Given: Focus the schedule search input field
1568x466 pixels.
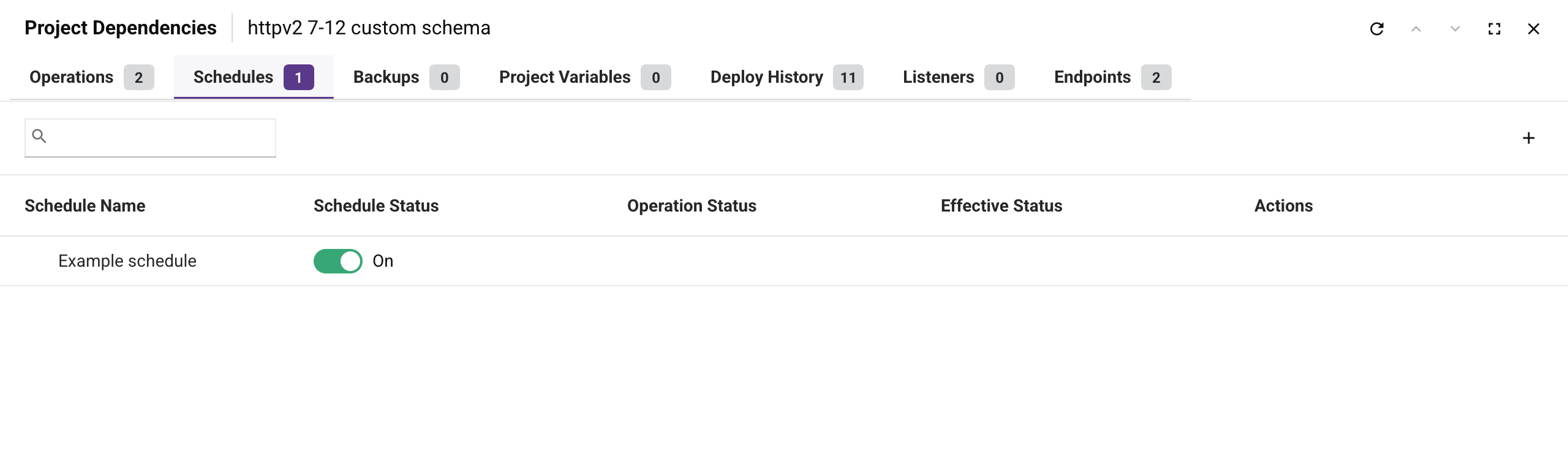Looking at the screenshot, I should [x=162, y=137].
